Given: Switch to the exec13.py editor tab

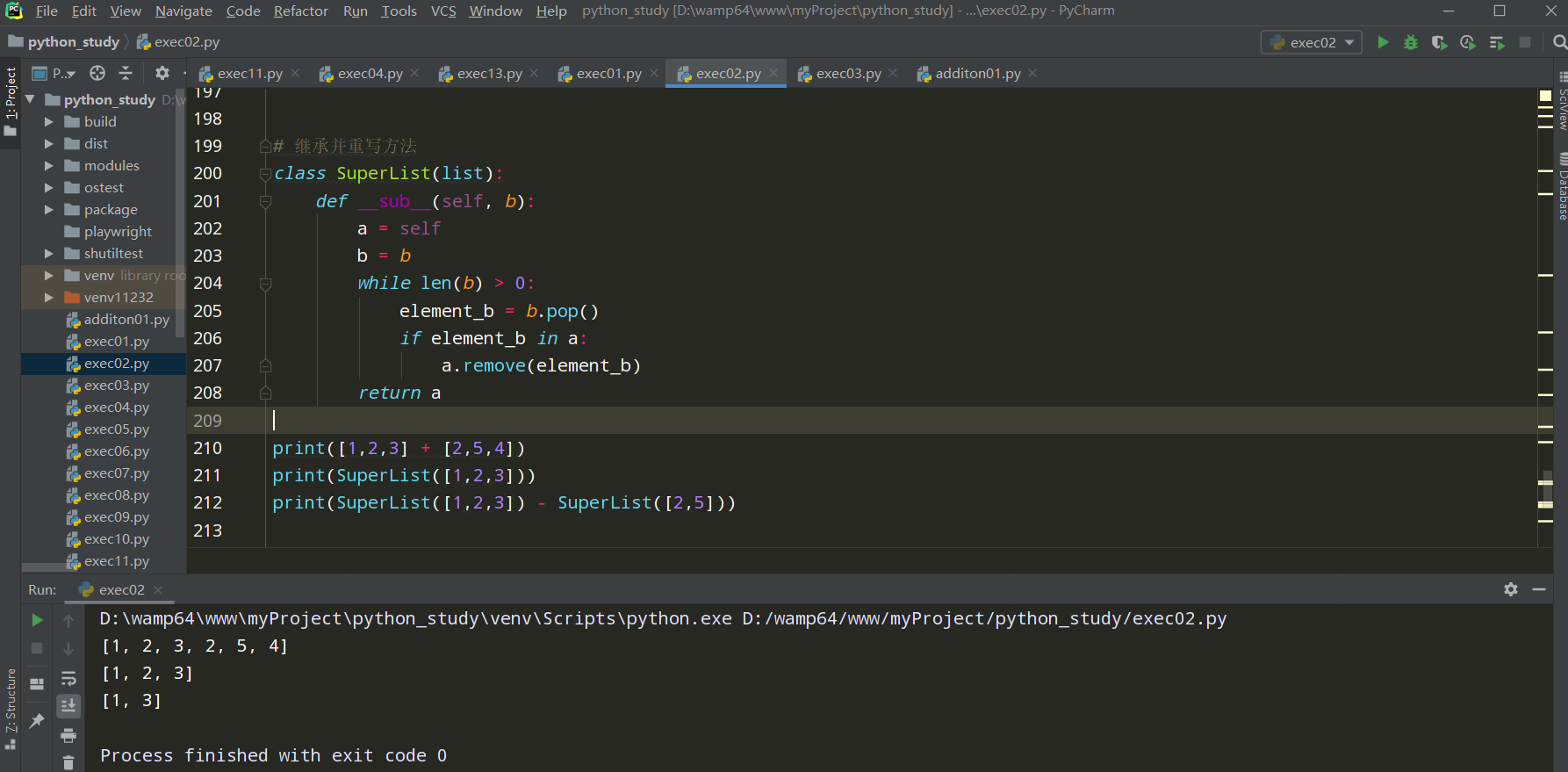Looking at the screenshot, I should pos(489,74).
